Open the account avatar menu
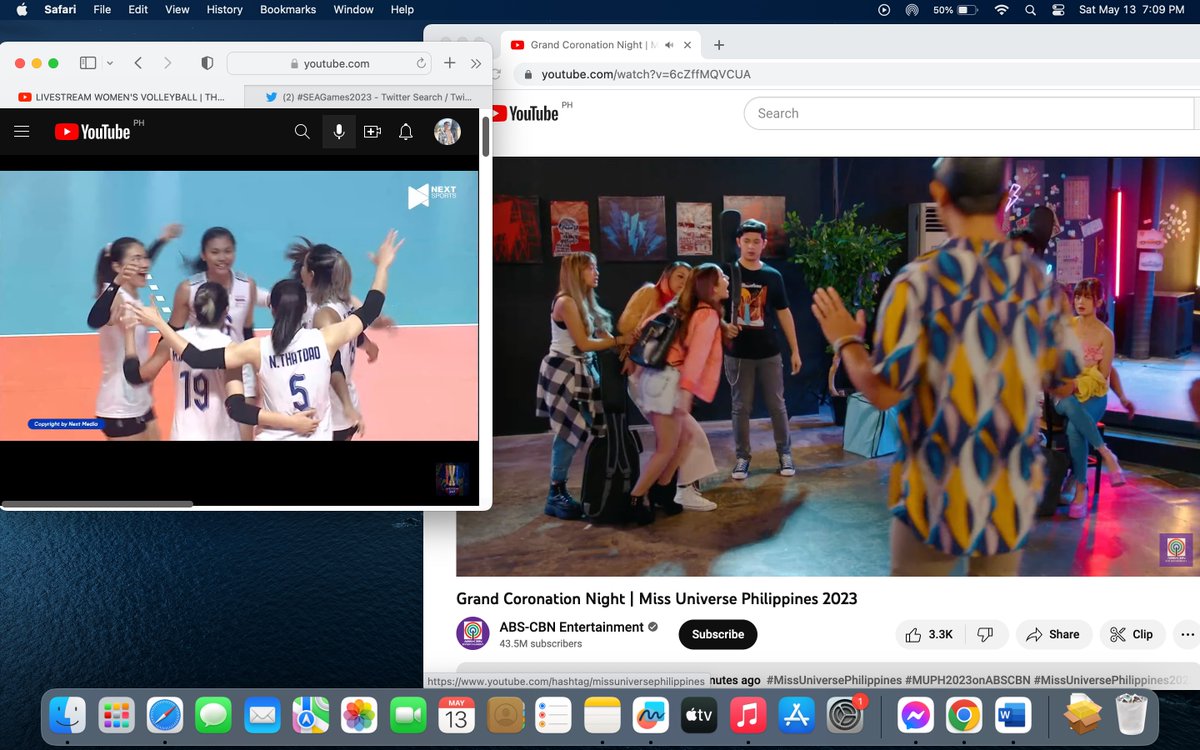Screen dimensions: 1200x750 point(447,131)
